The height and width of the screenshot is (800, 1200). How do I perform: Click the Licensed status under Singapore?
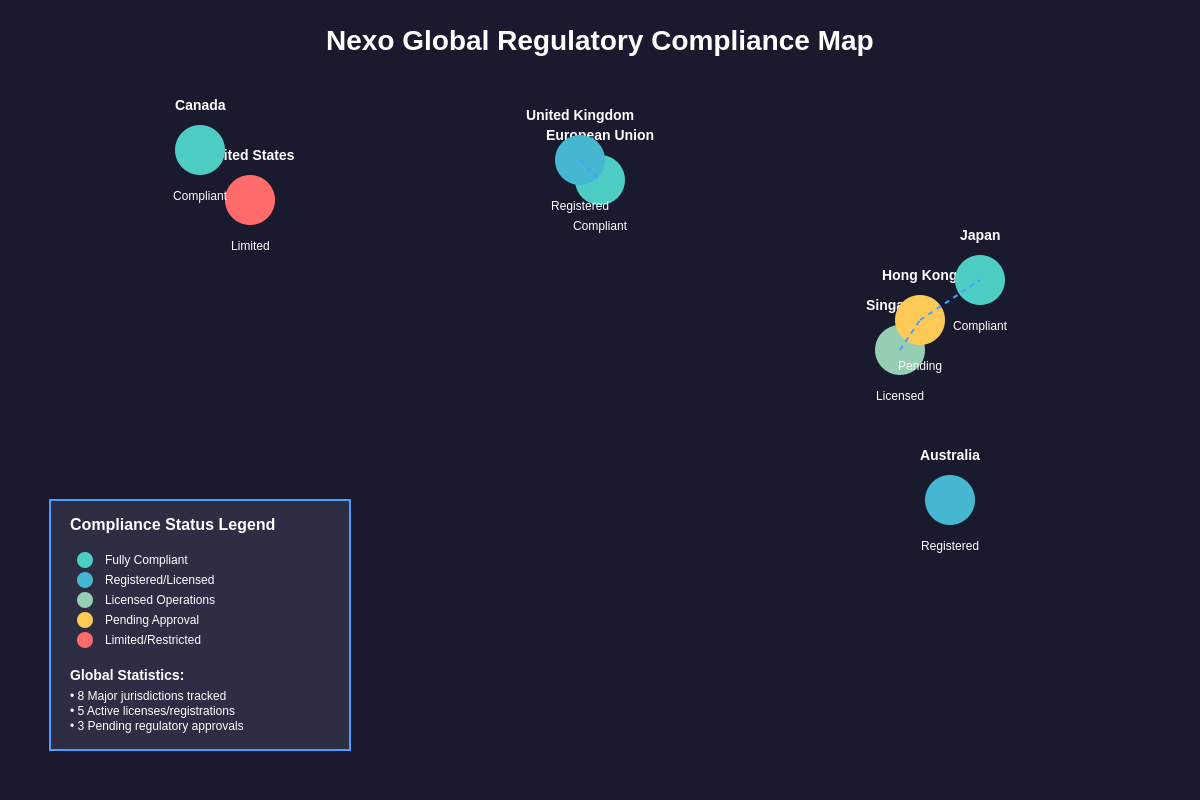(900, 396)
